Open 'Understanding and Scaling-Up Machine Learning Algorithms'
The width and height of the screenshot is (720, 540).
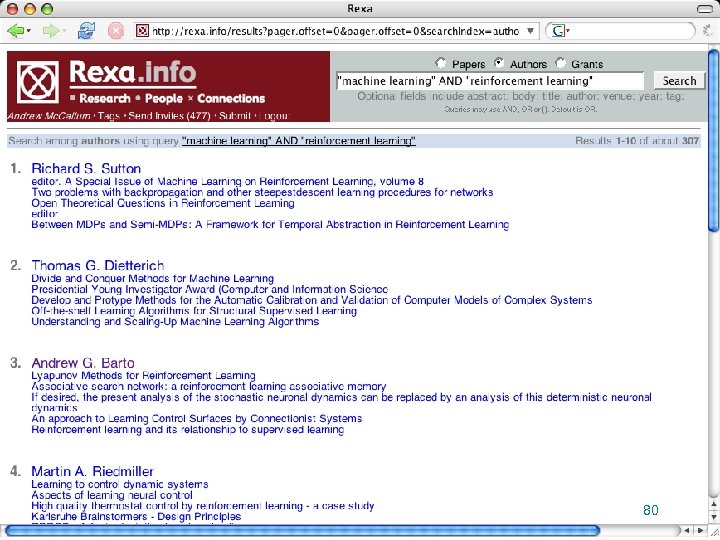pyautogui.click(x=175, y=321)
